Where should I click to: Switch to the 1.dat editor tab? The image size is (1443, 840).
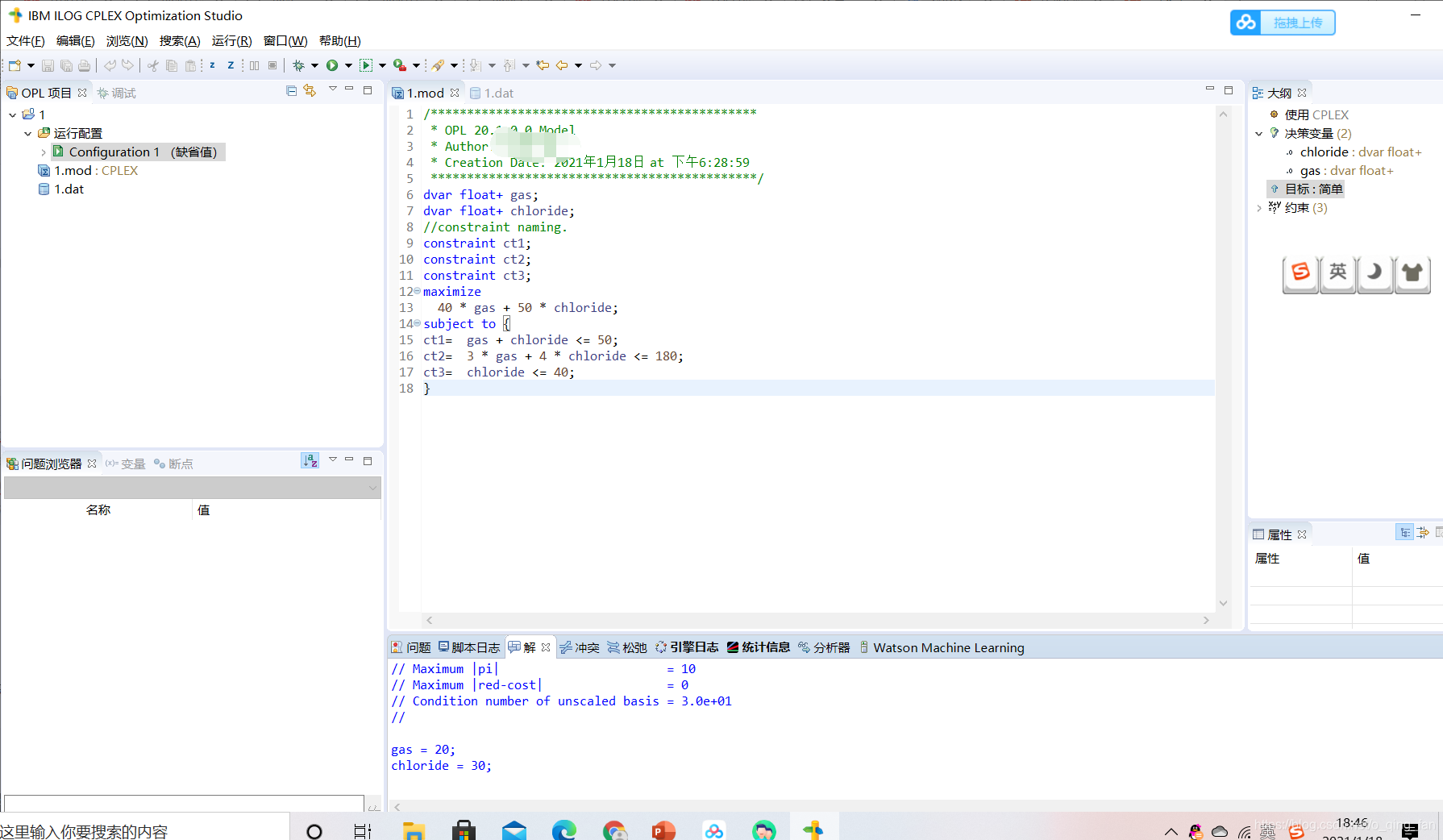[492, 94]
